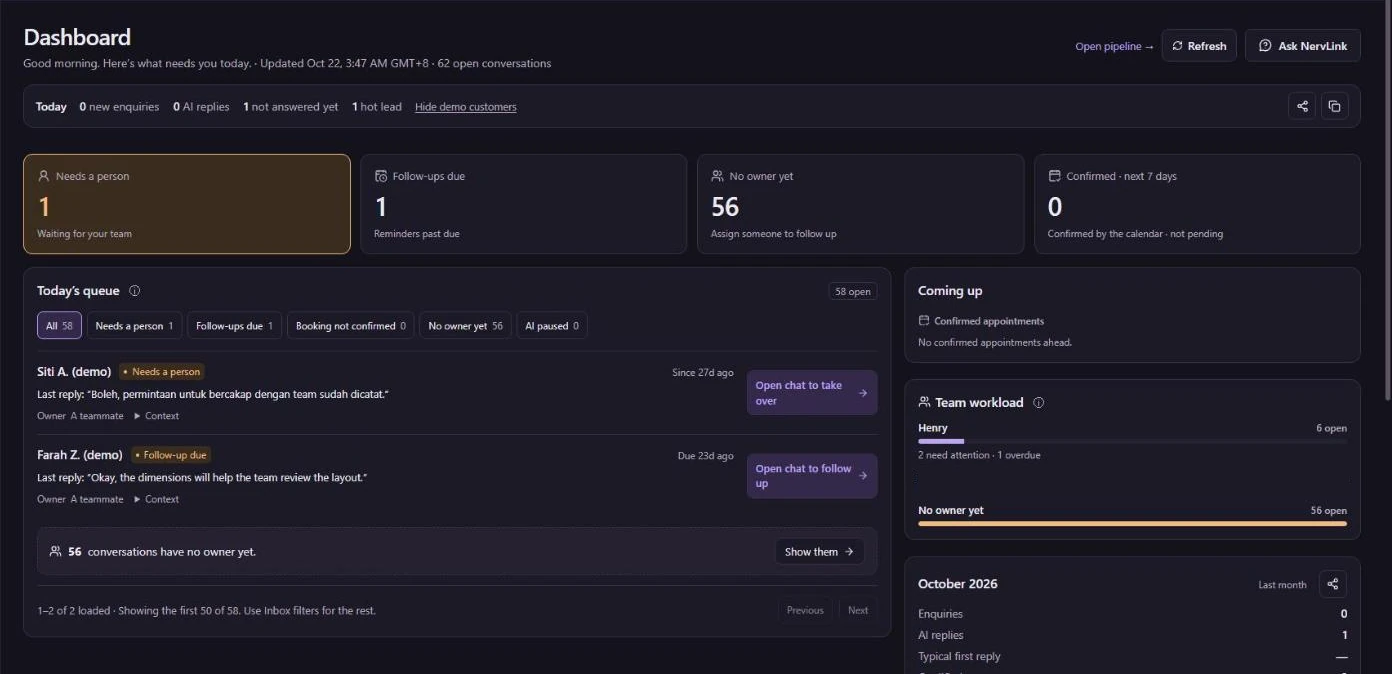The height and width of the screenshot is (674, 1392).
Task: Follow the Open pipeline link
Action: pos(1114,46)
